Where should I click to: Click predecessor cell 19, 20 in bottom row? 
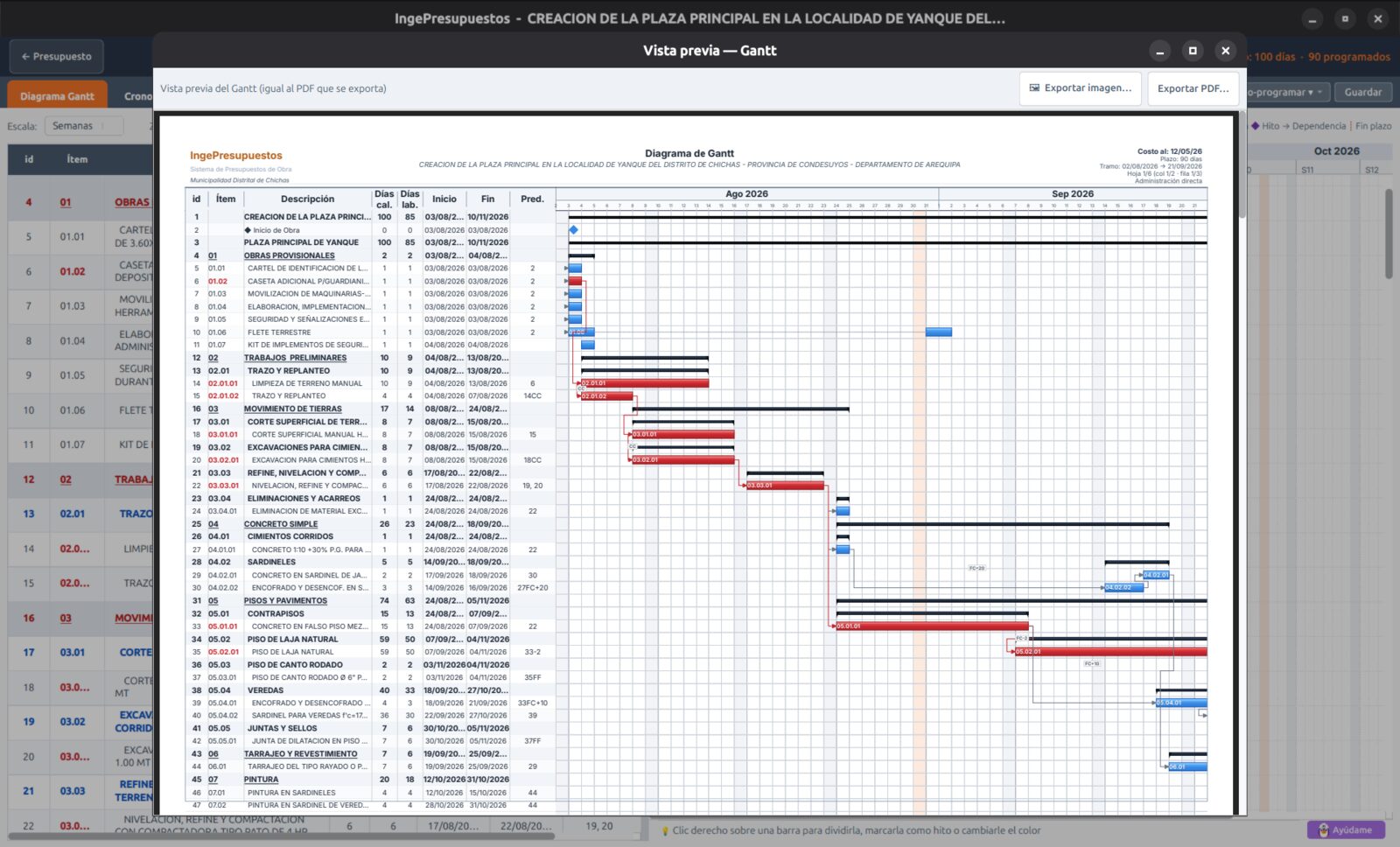point(599,826)
